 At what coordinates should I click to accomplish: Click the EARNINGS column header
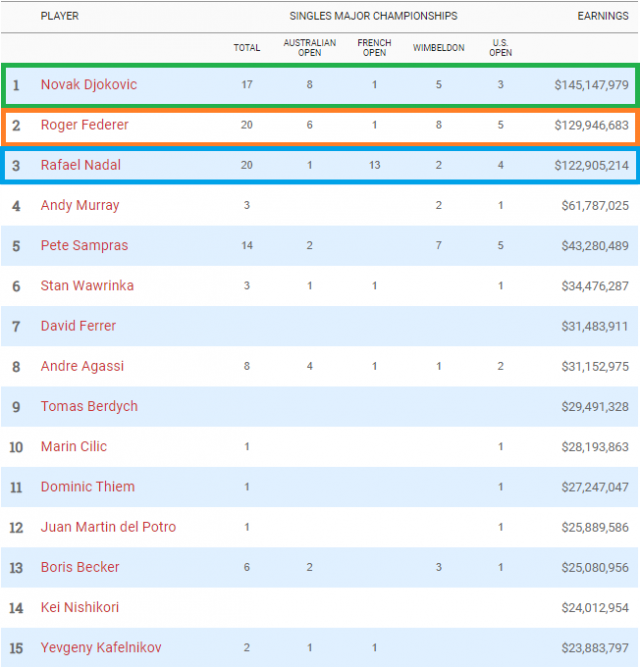603,16
